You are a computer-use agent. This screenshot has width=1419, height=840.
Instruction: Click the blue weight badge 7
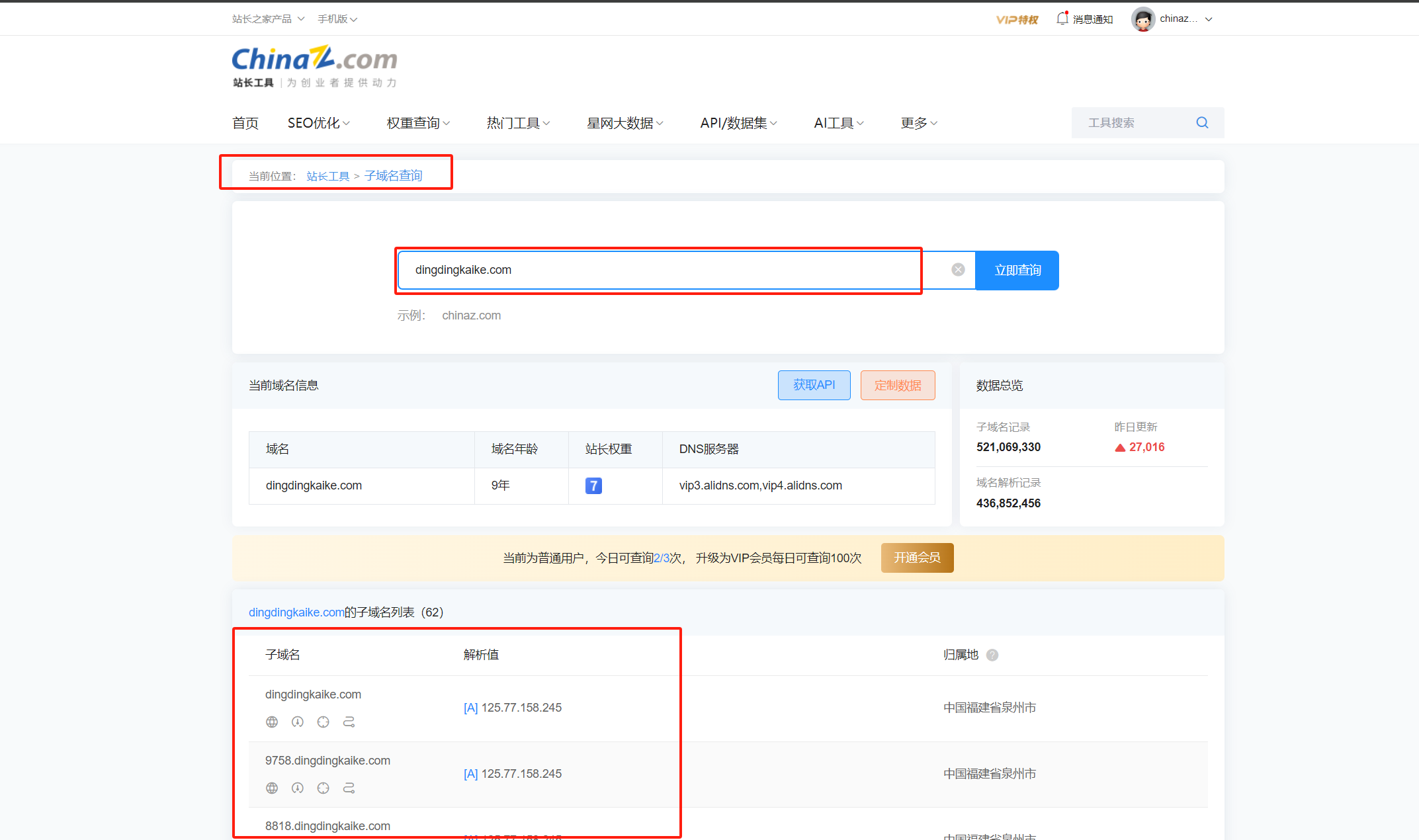(x=593, y=486)
